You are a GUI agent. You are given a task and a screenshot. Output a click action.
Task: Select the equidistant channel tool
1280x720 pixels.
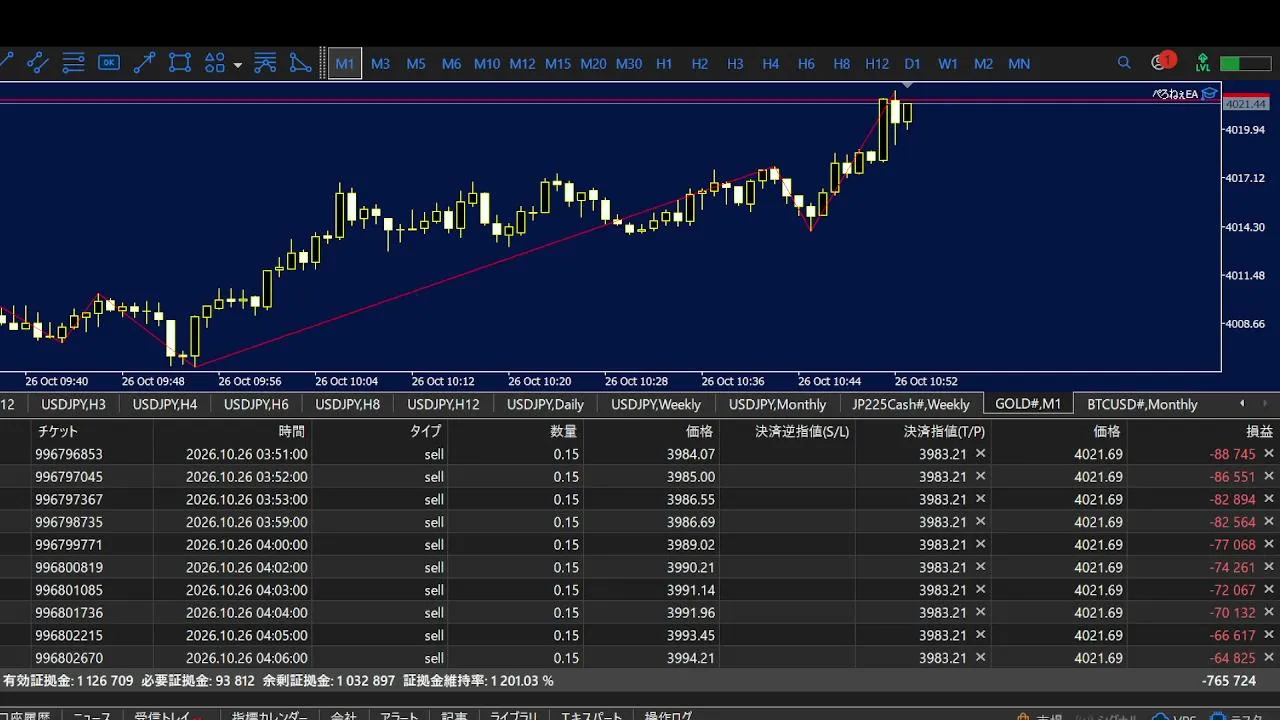click(x=38, y=63)
